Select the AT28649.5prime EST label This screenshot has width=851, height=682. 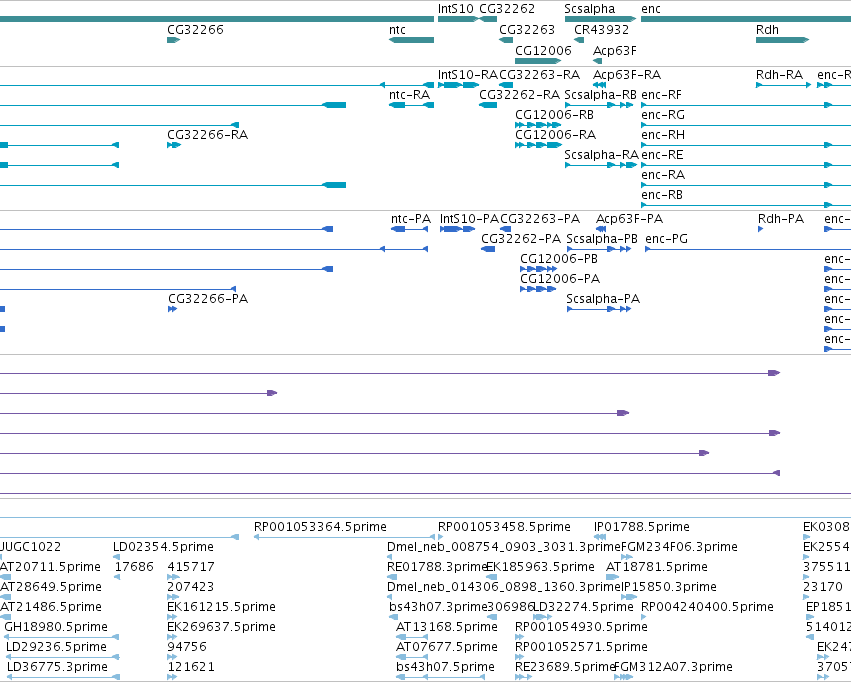click(x=50, y=587)
